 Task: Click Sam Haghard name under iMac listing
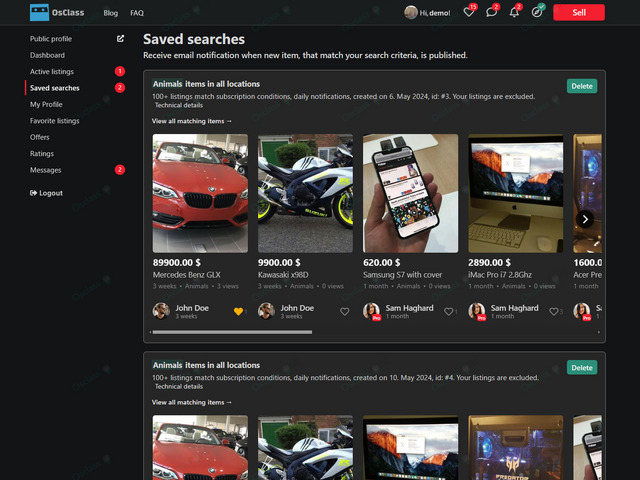point(514,308)
